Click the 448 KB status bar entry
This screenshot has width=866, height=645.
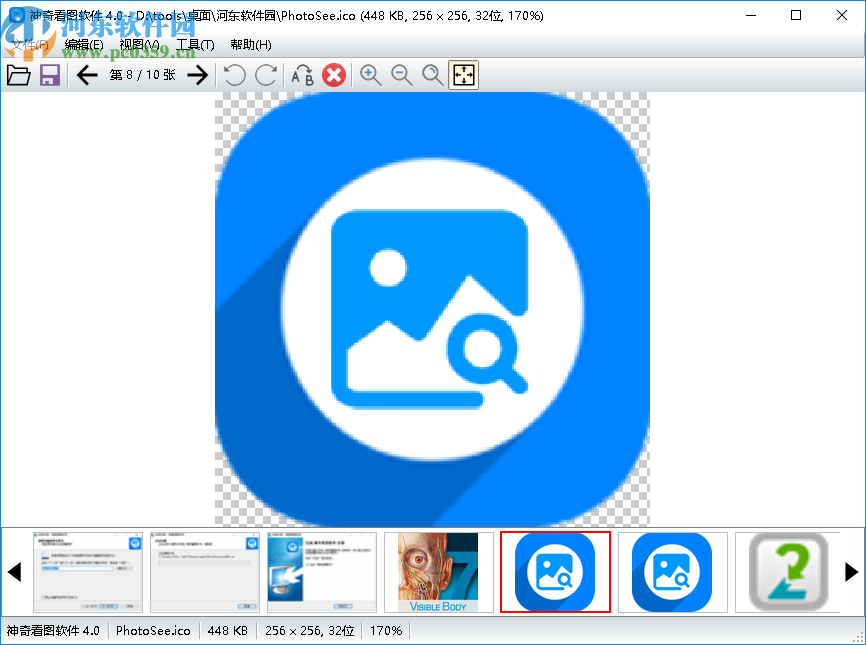click(x=228, y=631)
